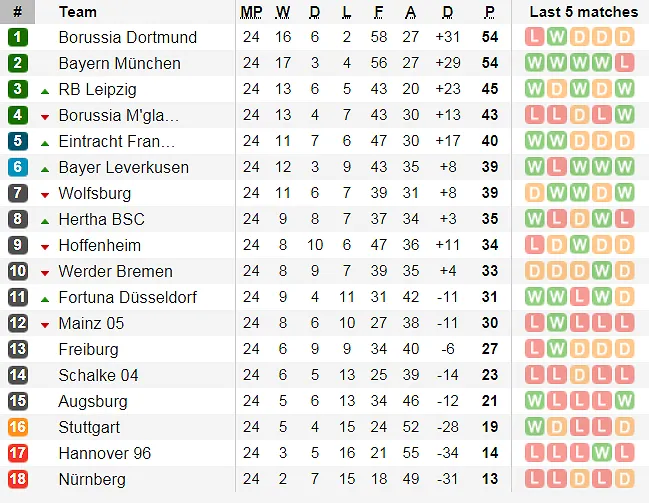The width and height of the screenshot is (649, 503).
Task: Click the light-blue rank 6 Leverkusen badge
Action: pos(17,167)
